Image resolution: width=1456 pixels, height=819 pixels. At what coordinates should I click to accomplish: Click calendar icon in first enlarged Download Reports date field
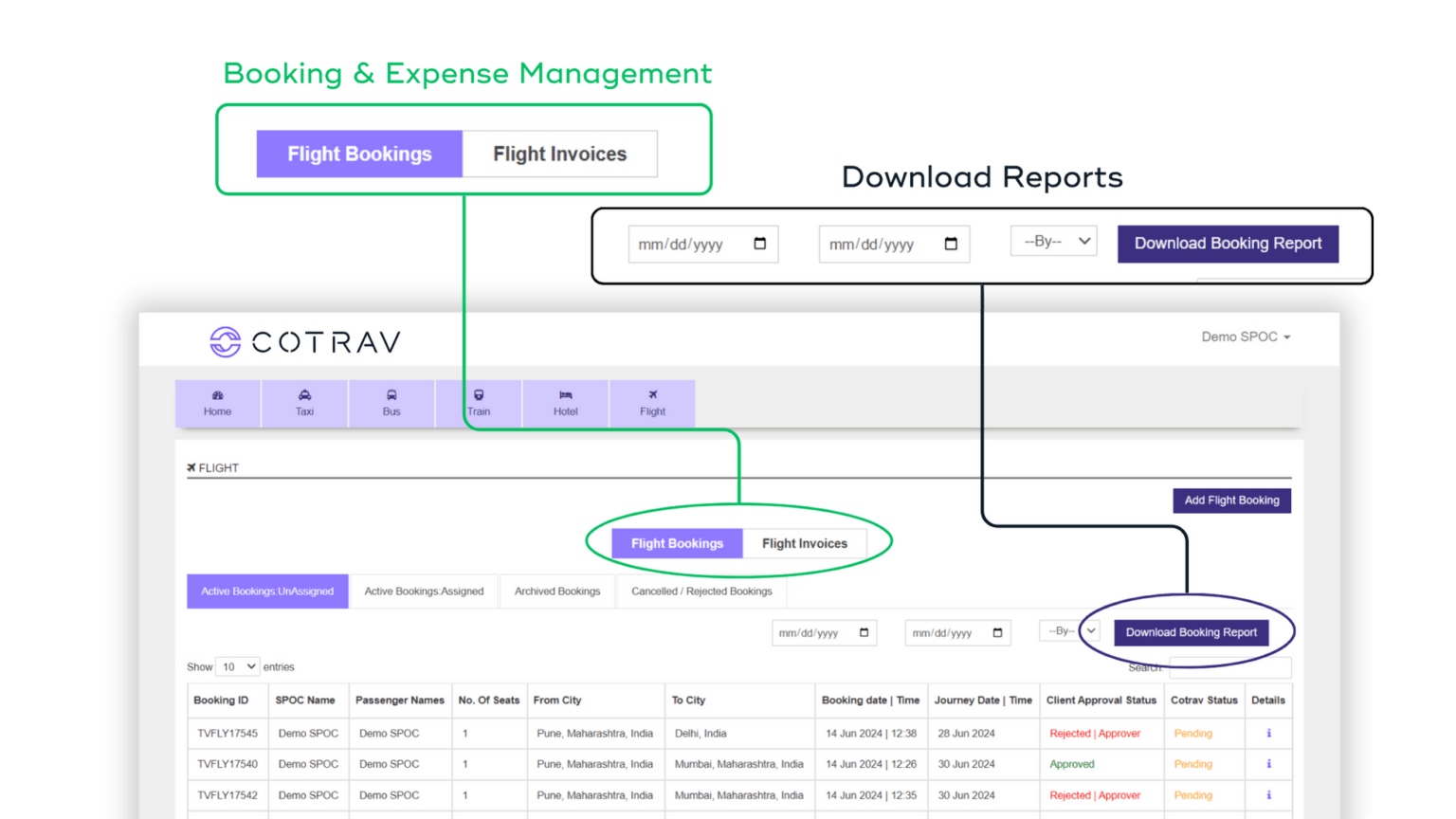click(759, 244)
